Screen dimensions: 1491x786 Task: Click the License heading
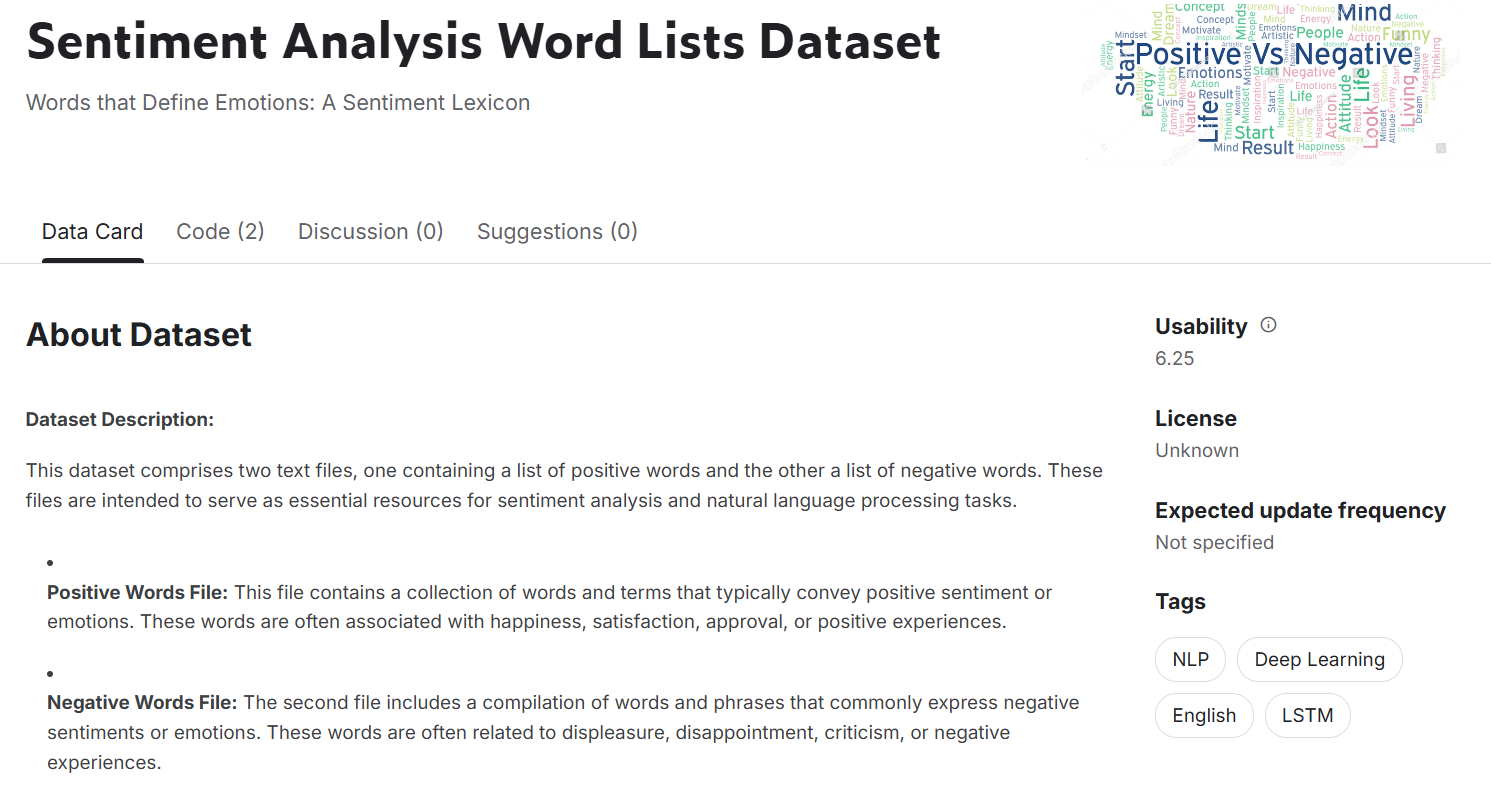click(x=1196, y=418)
